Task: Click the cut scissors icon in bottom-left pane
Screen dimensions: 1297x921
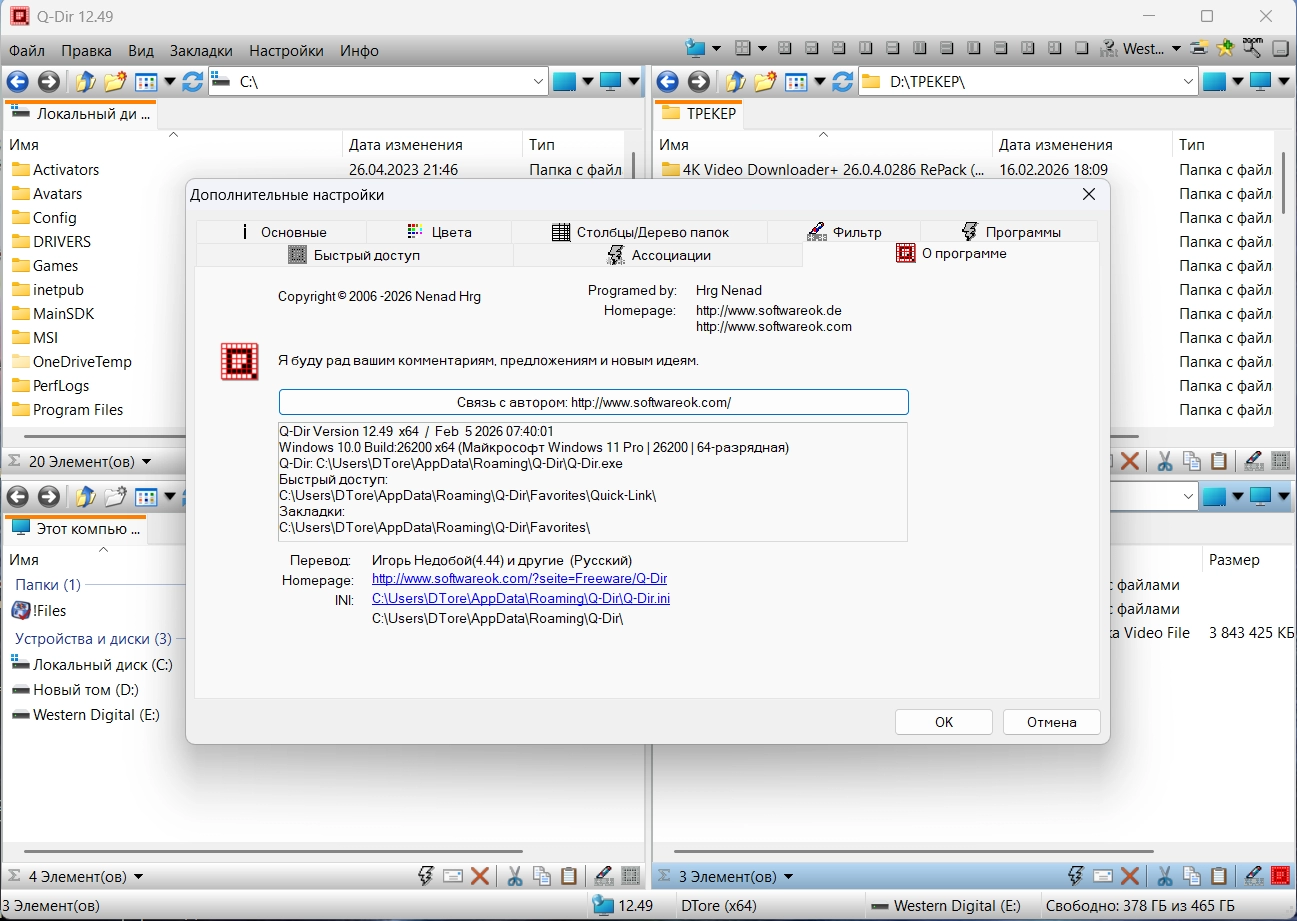Action: coord(515,877)
